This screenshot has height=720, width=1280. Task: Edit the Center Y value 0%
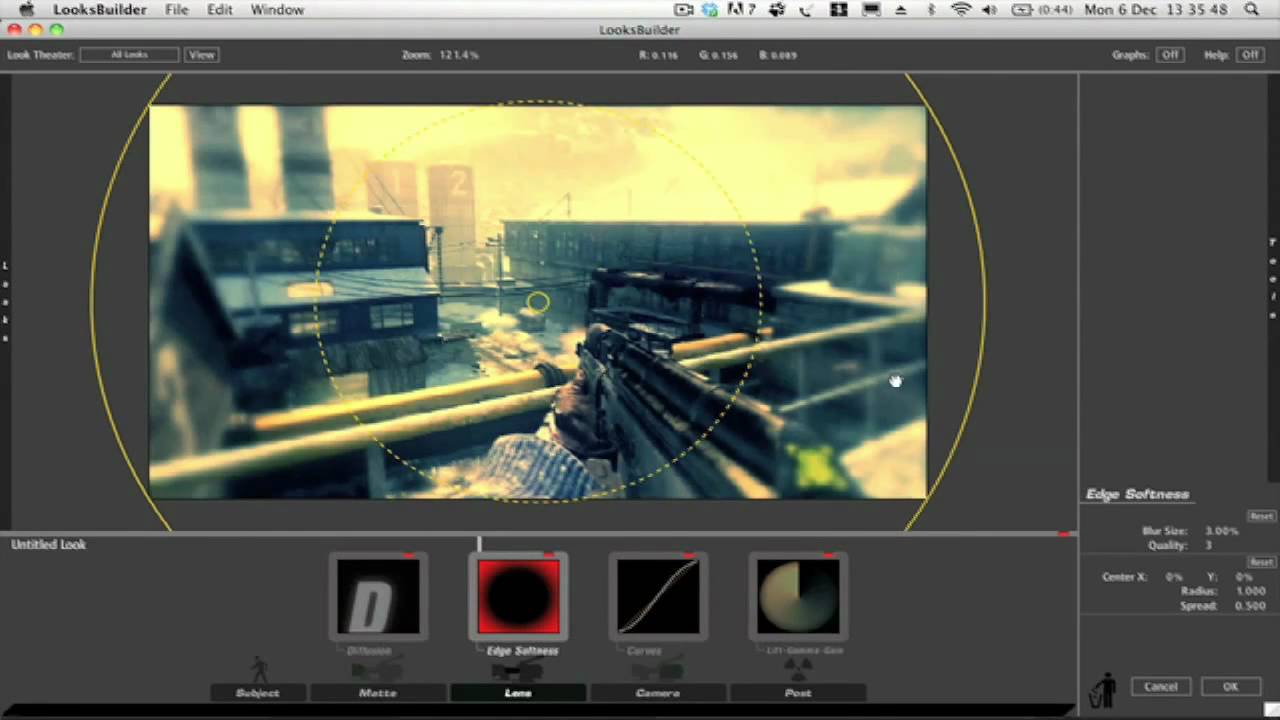pos(1243,577)
